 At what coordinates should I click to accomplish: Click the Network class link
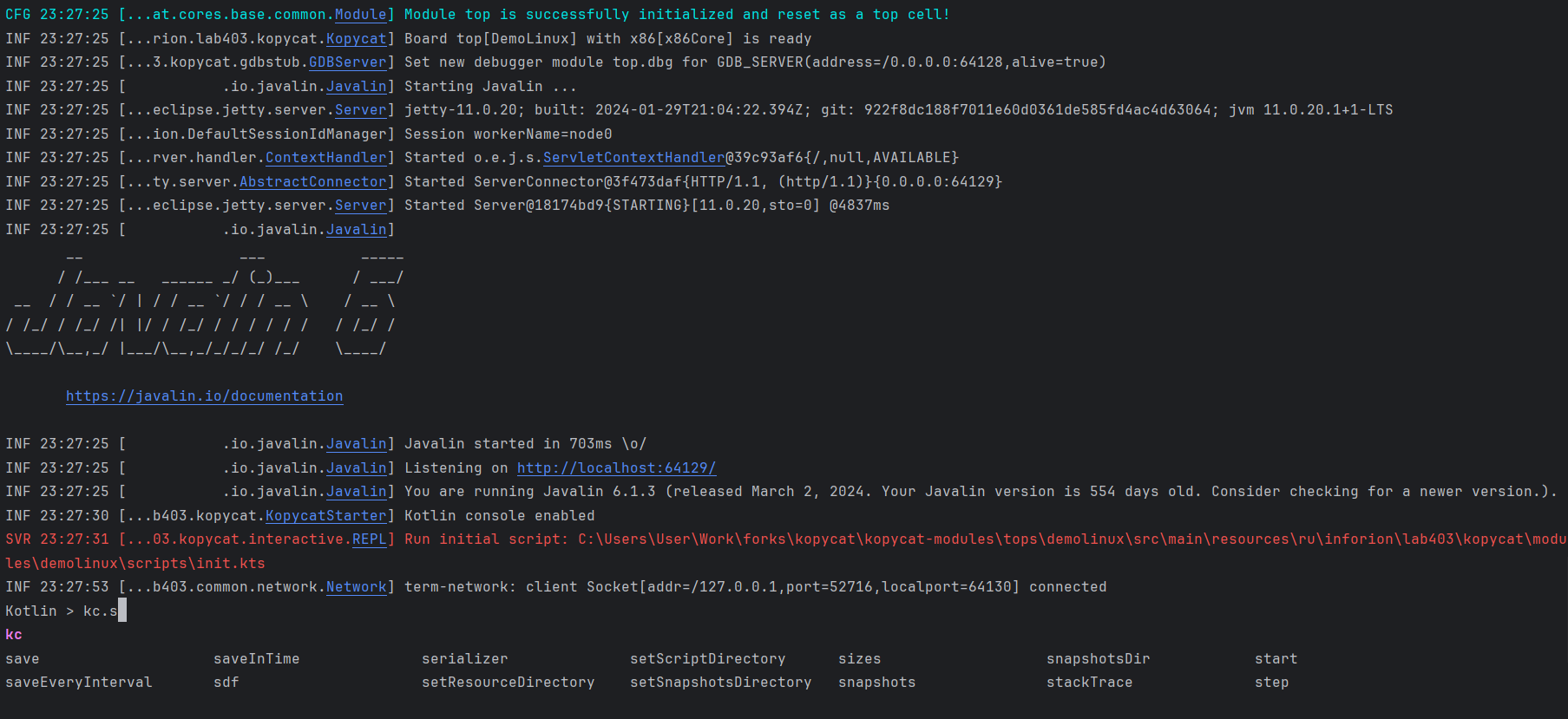[357, 587]
